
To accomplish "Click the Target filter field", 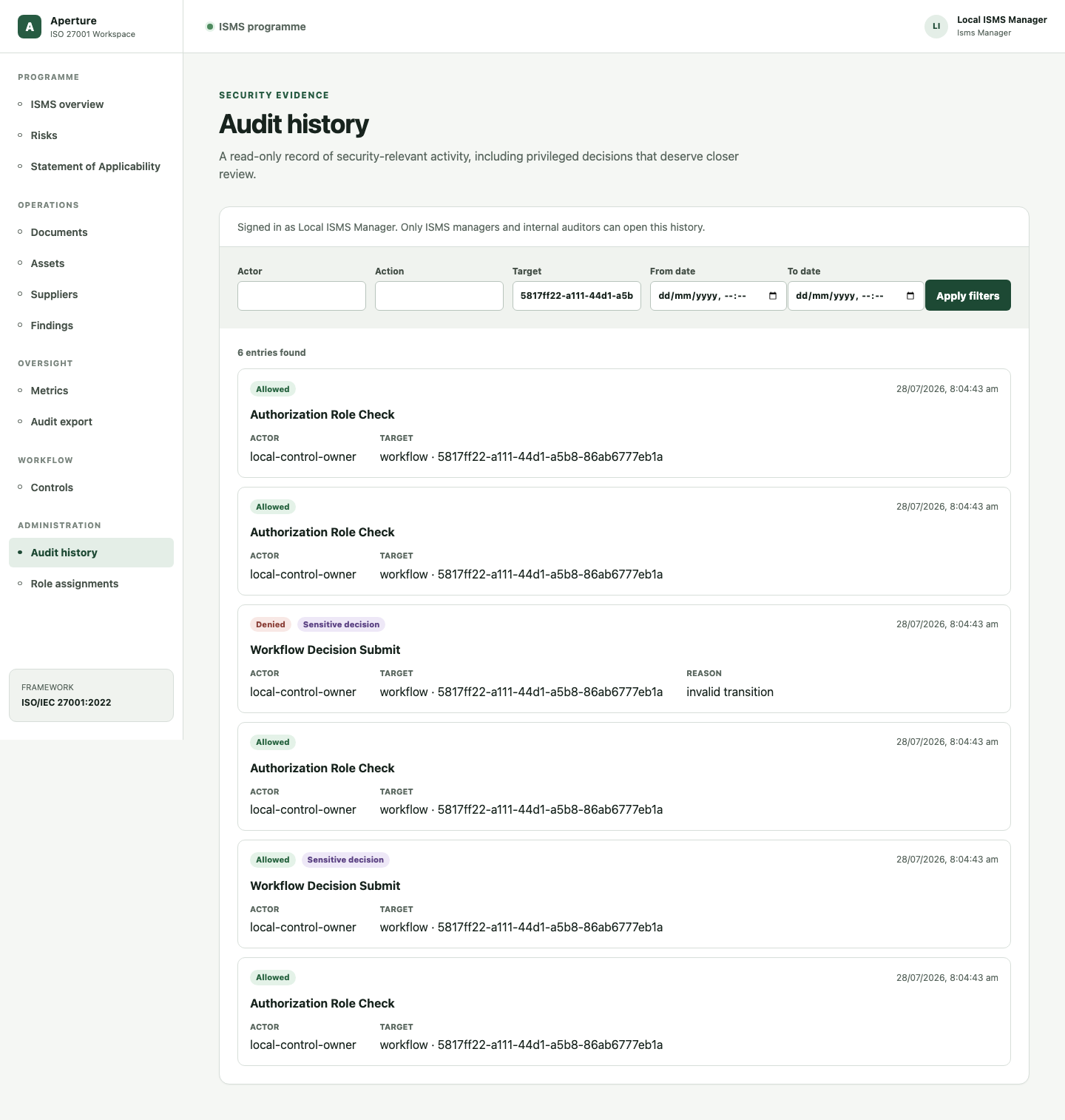I will point(577,296).
